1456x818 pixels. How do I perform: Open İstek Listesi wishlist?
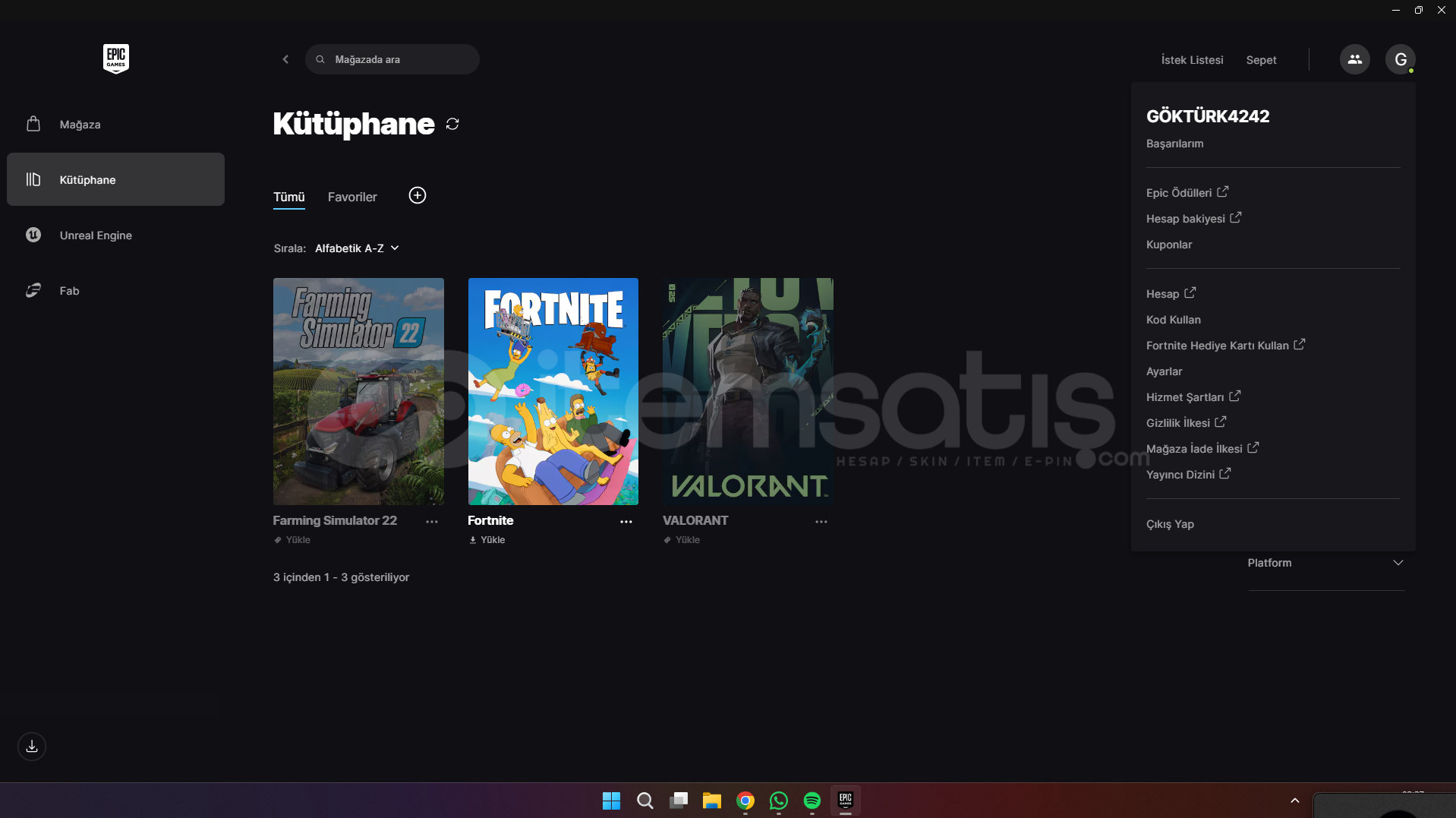click(x=1192, y=60)
